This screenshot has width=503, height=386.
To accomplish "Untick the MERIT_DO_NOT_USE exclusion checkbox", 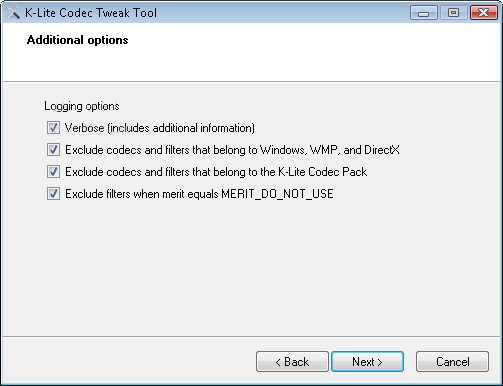I will tap(53, 194).
